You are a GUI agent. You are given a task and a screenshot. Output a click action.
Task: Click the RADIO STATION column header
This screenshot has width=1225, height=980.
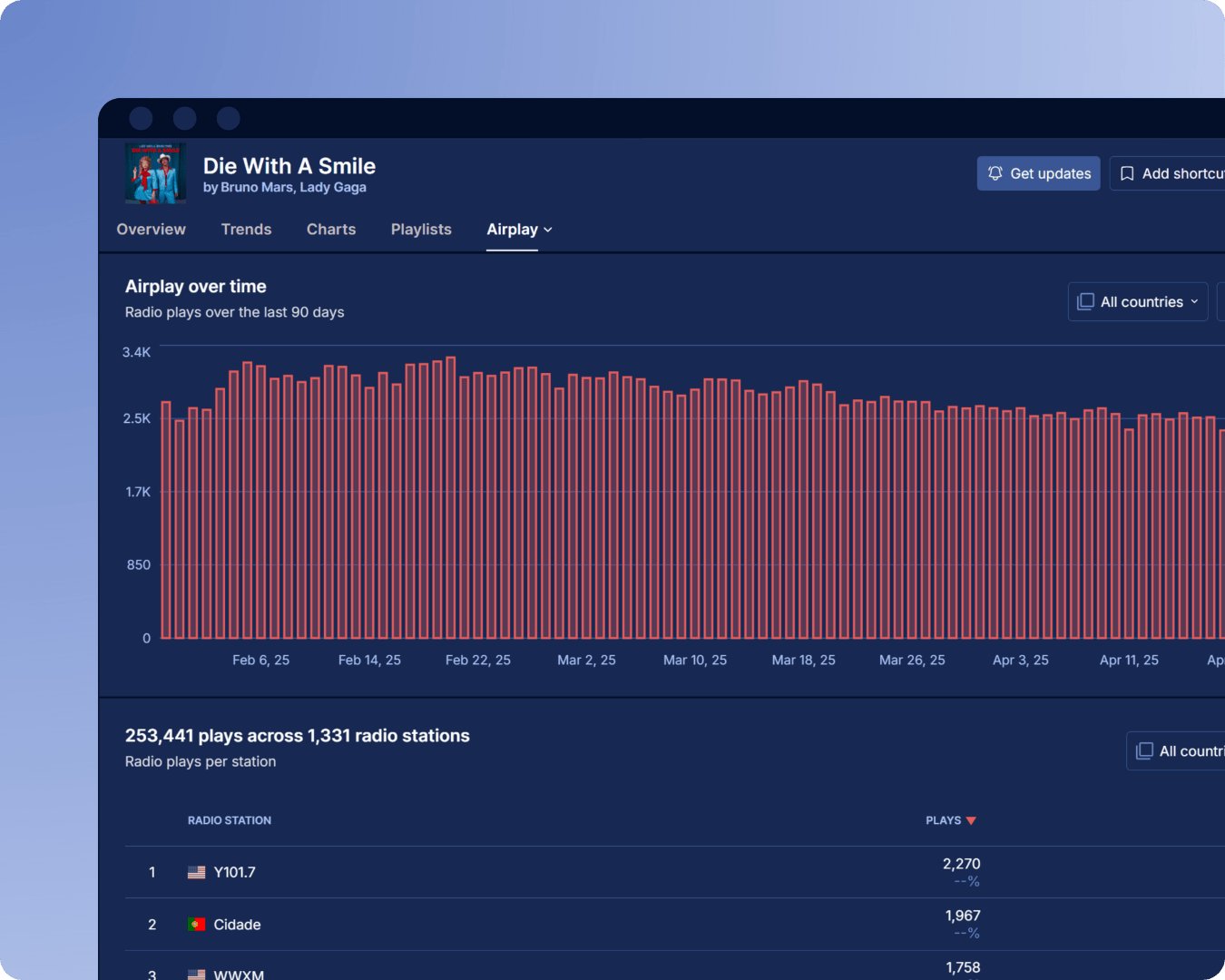point(230,820)
